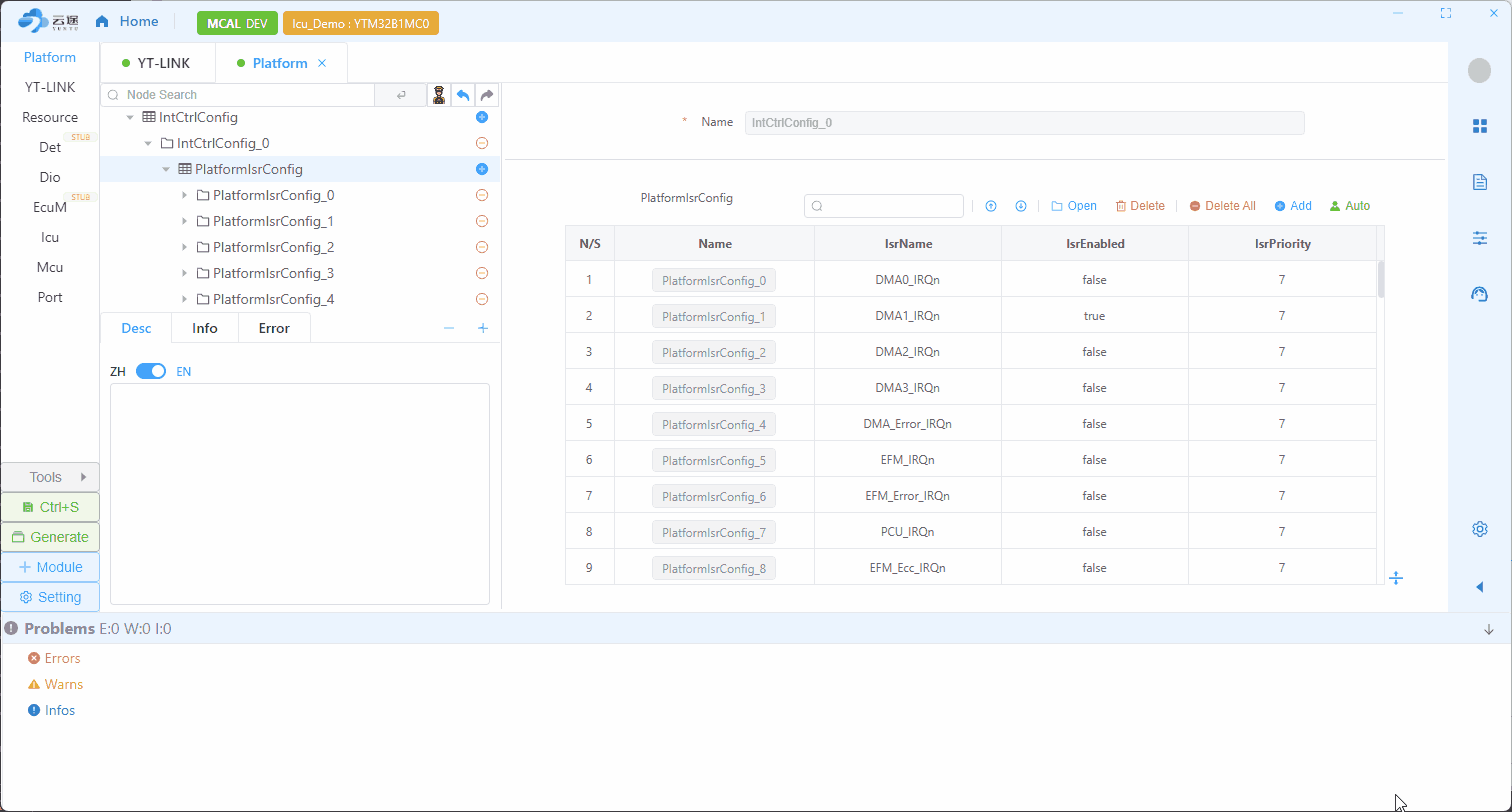
Task: Click the move up circle arrow icon
Action: (x=991, y=206)
